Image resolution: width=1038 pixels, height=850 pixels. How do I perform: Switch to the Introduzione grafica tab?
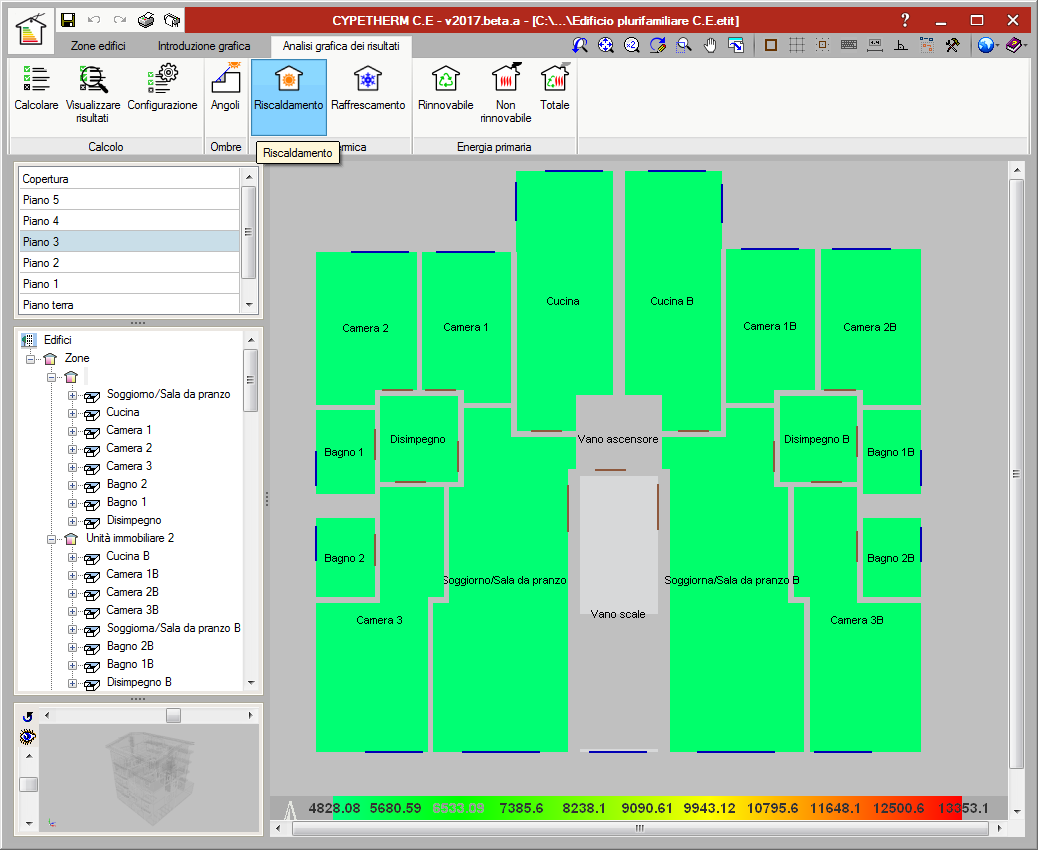[204, 46]
